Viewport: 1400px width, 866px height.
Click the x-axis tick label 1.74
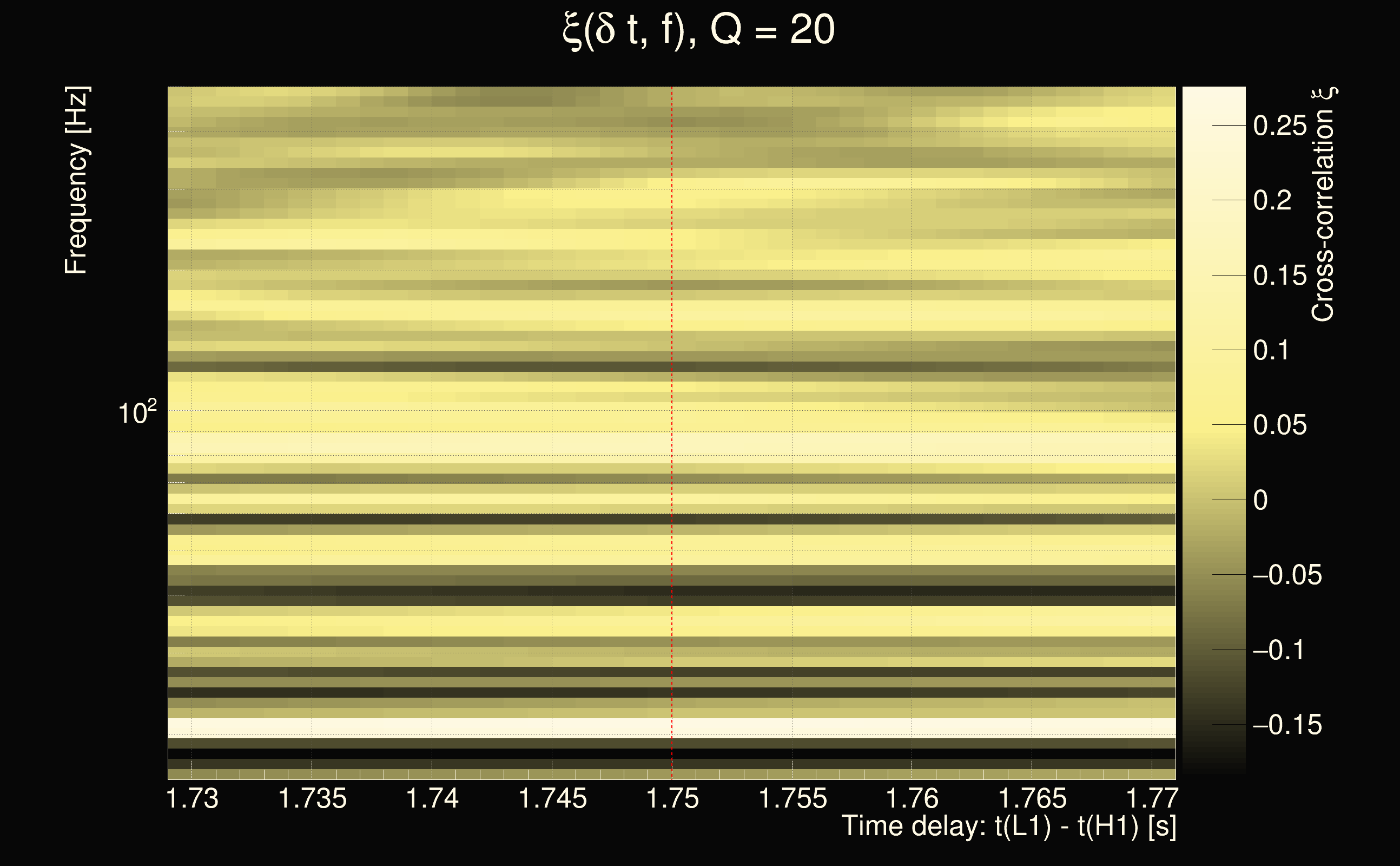click(432, 798)
